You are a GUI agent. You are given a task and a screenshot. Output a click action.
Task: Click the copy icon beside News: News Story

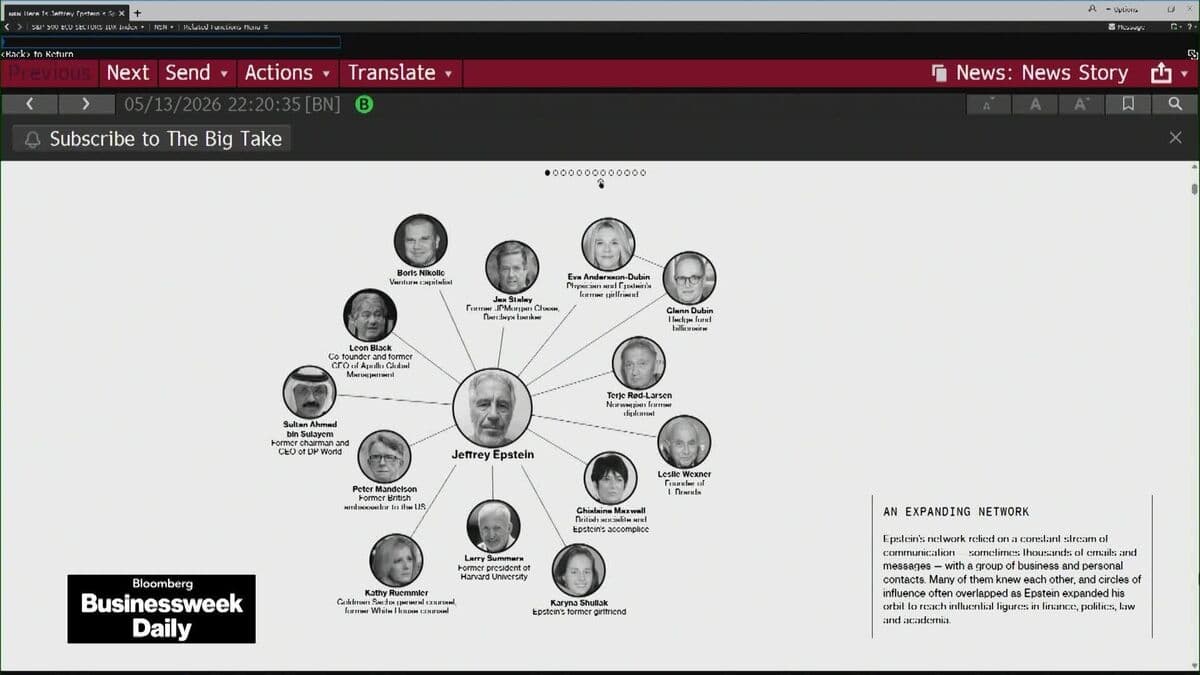tap(939, 73)
